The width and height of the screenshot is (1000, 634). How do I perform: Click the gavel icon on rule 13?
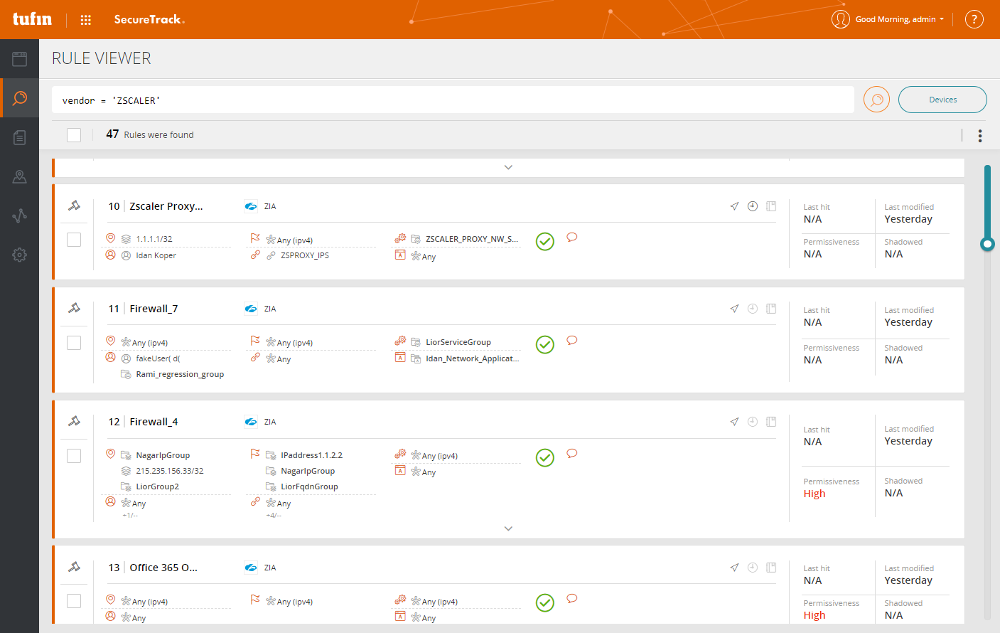tap(75, 566)
